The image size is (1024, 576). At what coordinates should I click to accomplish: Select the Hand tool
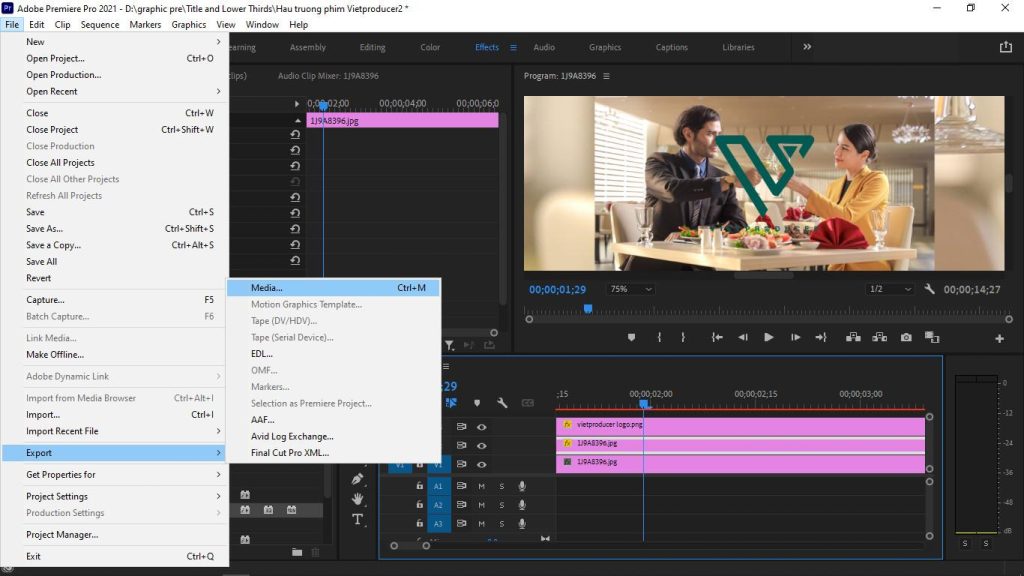point(356,499)
